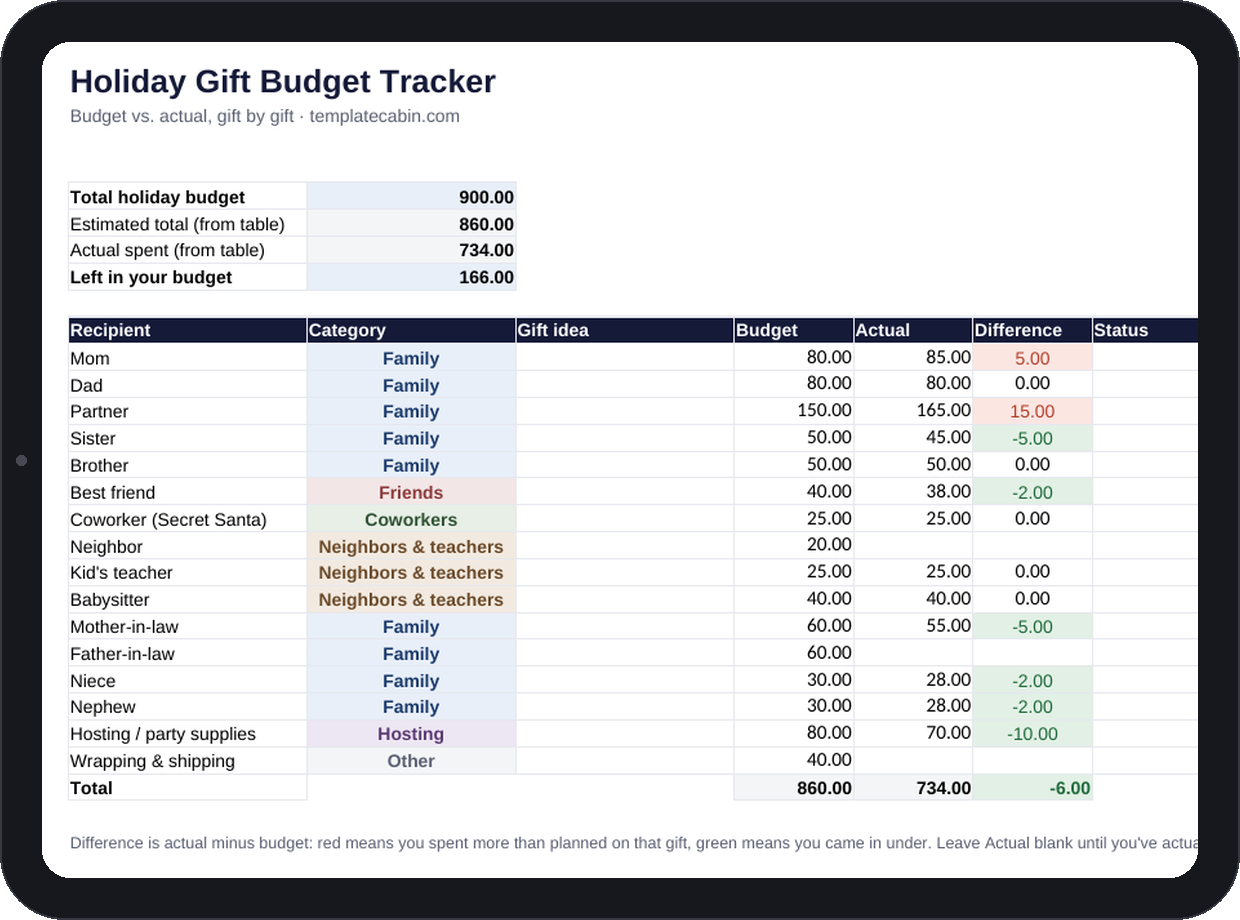Select the total actual 734.00 in table
This screenshot has width=1240, height=920.
click(913, 788)
